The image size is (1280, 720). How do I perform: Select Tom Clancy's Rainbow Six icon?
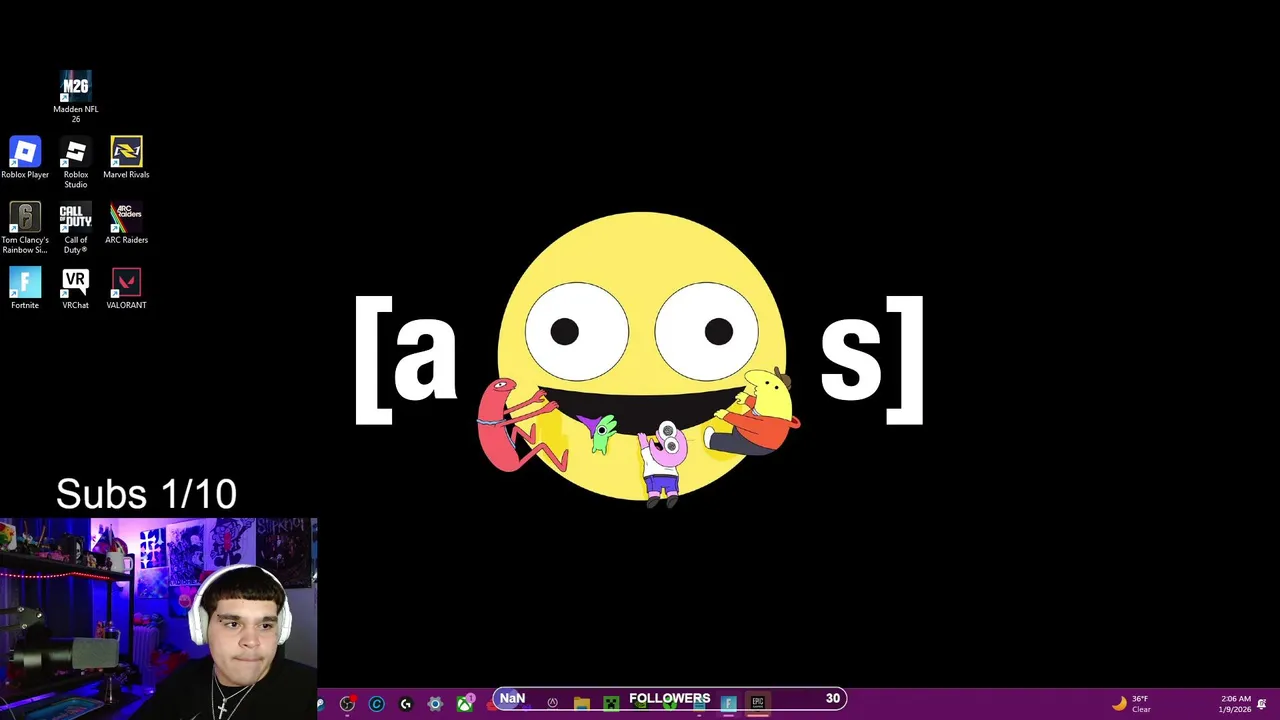[x=25, y=228]
